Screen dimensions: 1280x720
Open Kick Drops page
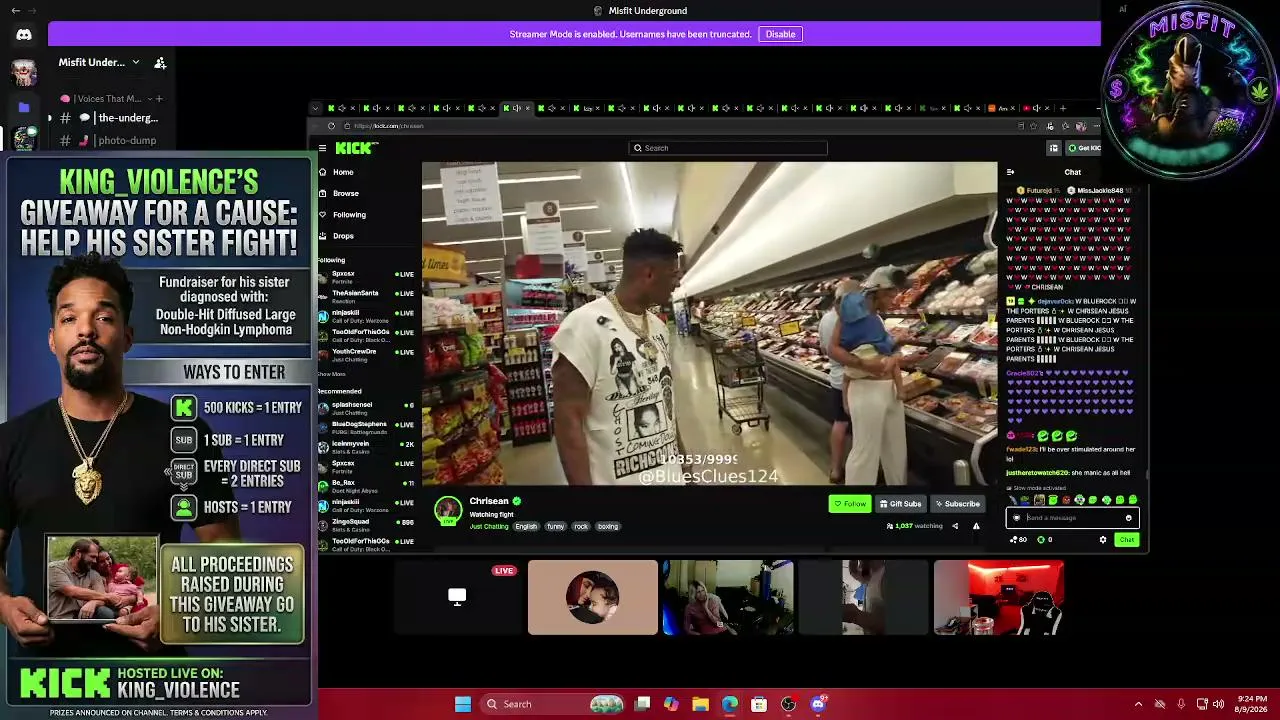[343, 236]
